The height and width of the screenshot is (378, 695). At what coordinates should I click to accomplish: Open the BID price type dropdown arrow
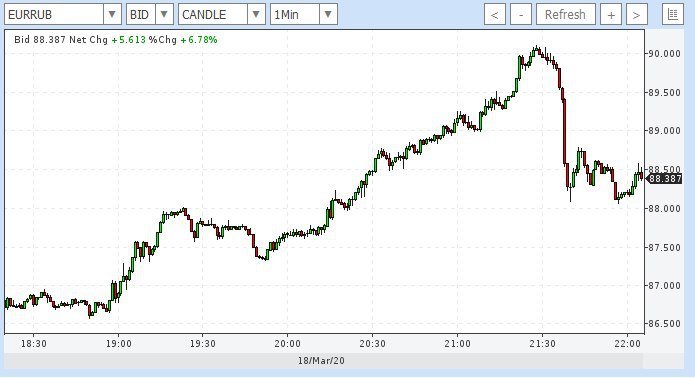tap(164, 15)
